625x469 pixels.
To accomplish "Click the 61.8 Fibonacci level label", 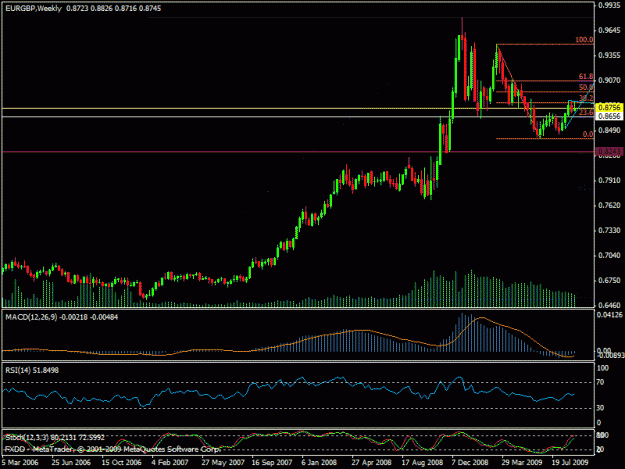I will 586,77.
